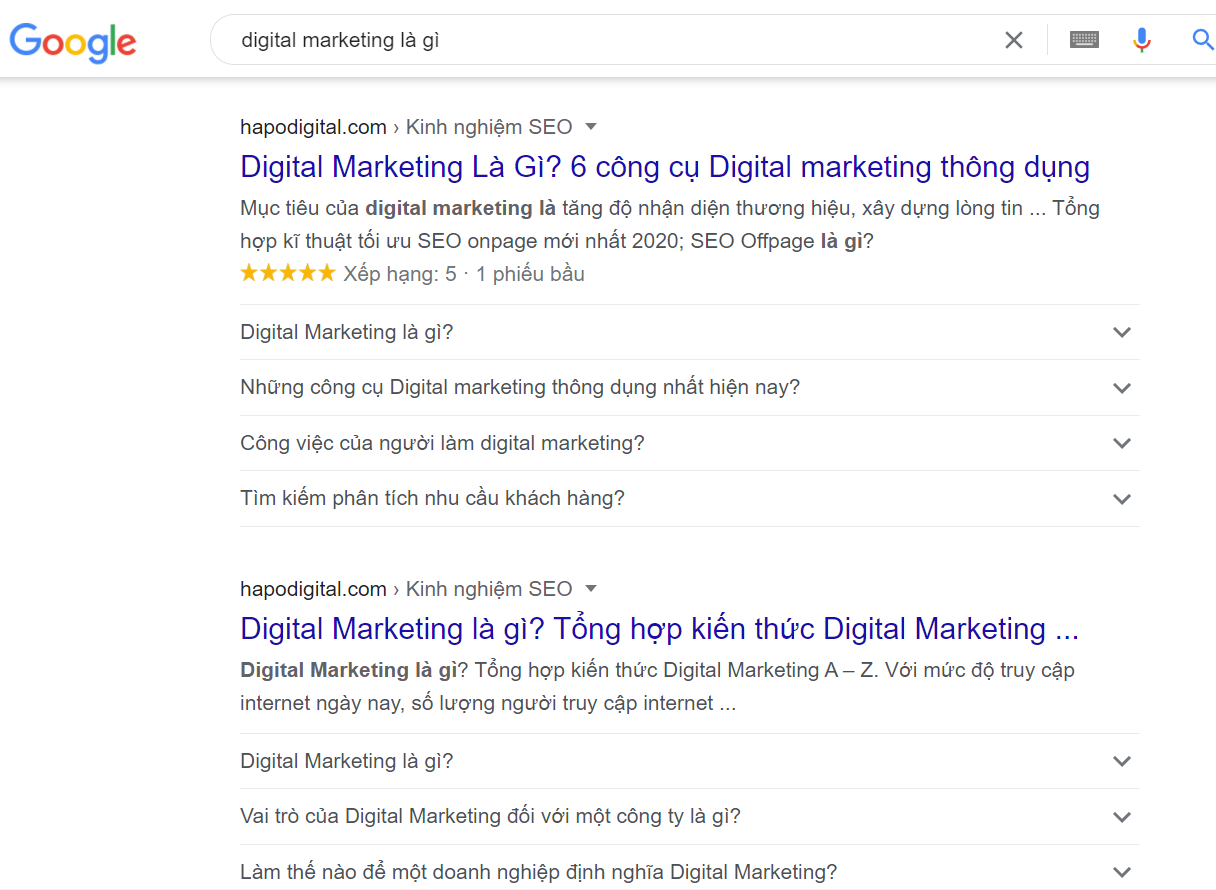
Task: Clear the search query with the X icon
Action: click(x=1014, y=40)
